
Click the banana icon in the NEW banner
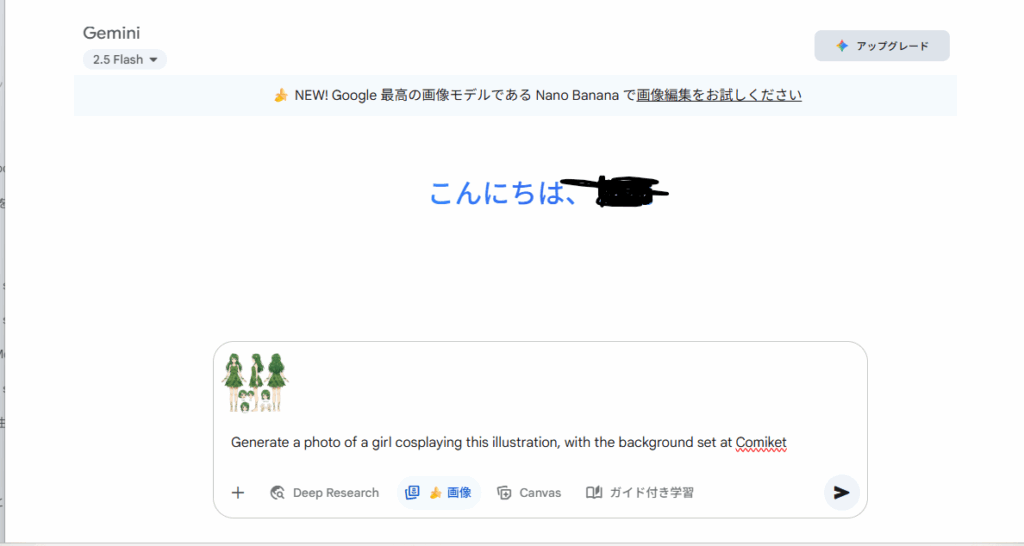click(281, 96)
